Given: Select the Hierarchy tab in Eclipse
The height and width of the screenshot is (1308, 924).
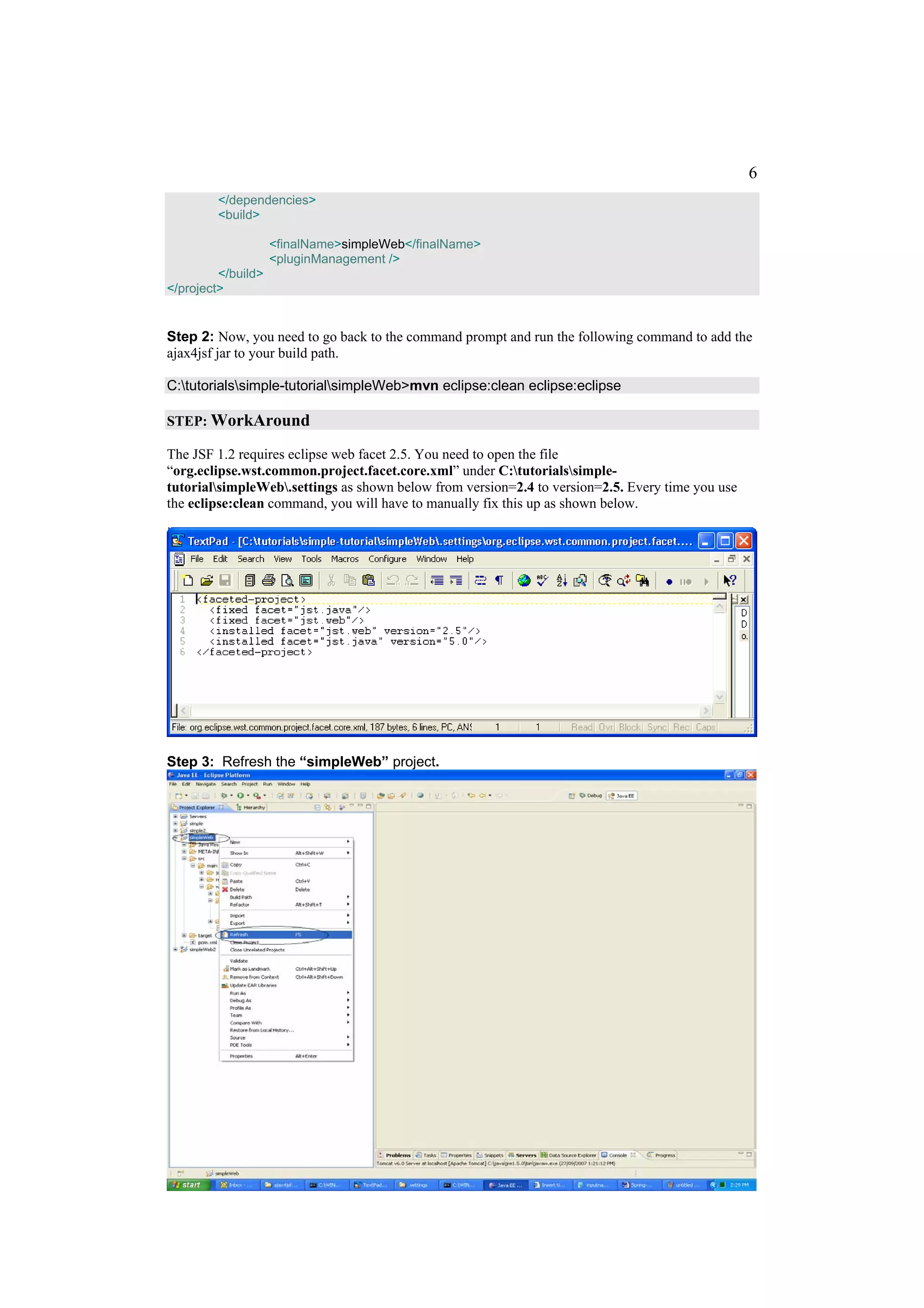Looking at the screenshot, I should 251,807.
